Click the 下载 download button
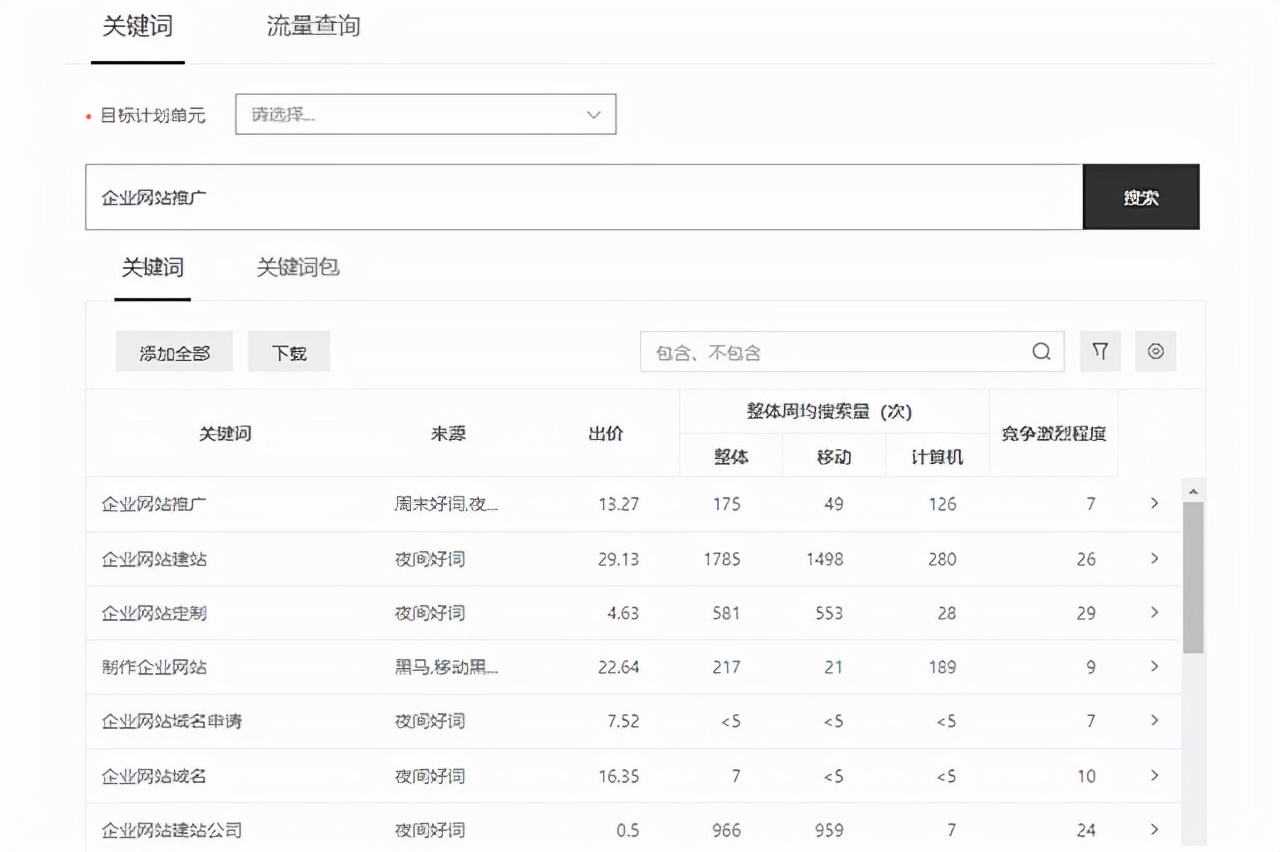The image size is (1280, 852). coord(288,351)
